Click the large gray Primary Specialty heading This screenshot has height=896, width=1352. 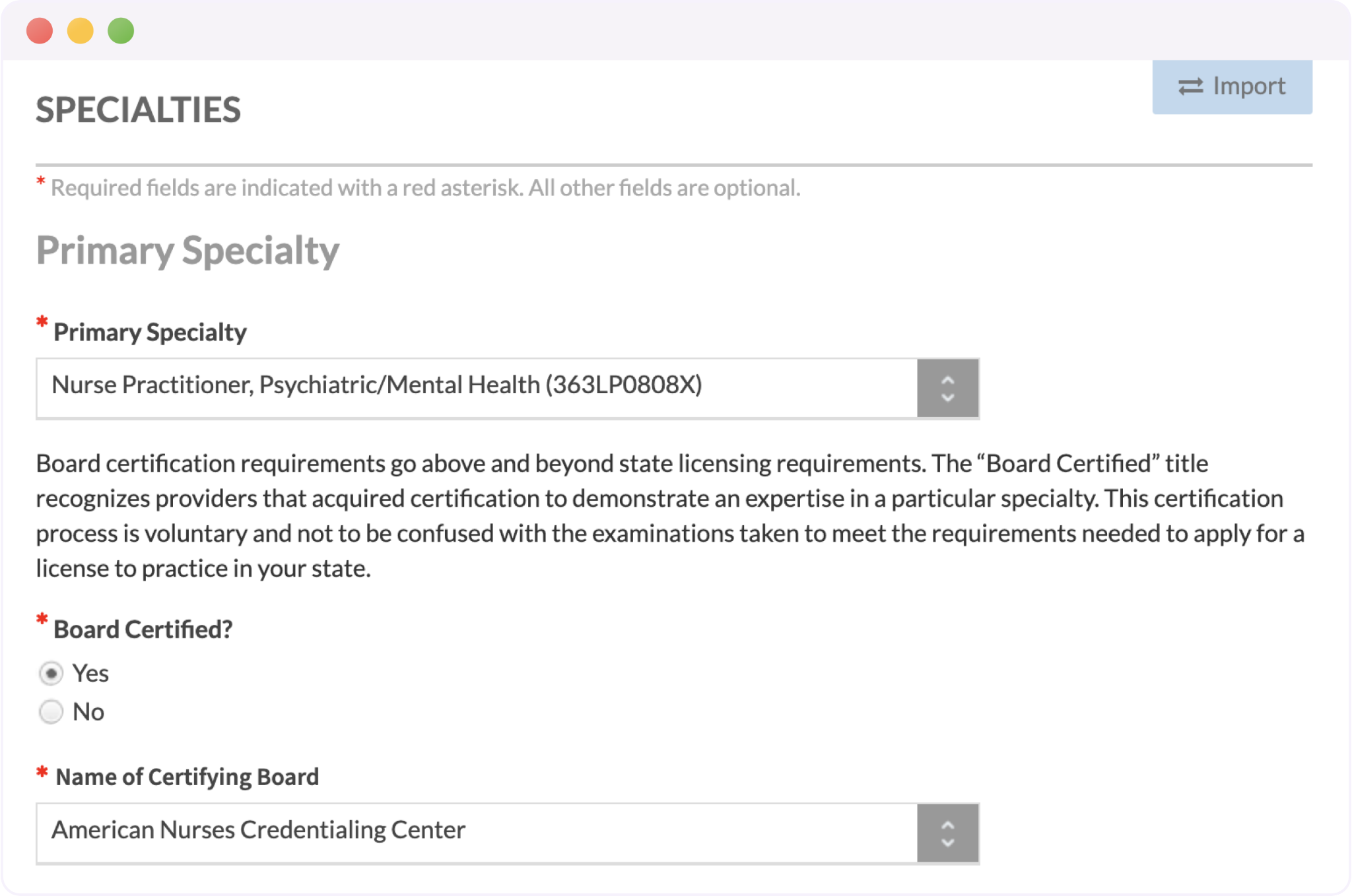point(187,251)
